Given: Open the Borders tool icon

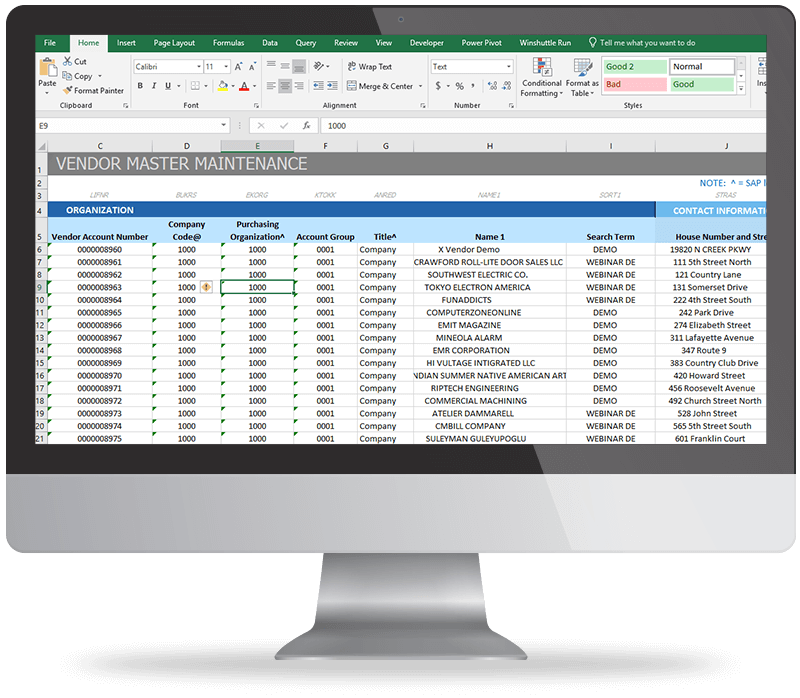Looking at the screenshot, I should (x=195, y=86).
